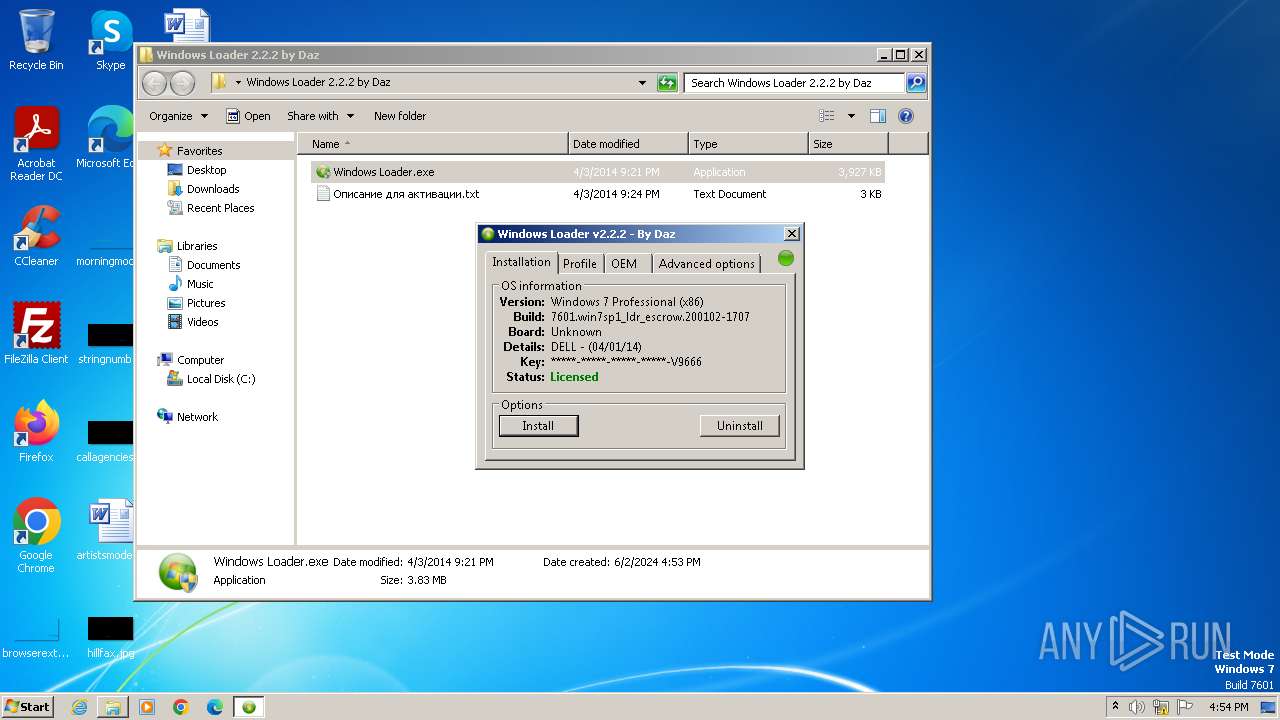Switch to the Profile tab

579,264
